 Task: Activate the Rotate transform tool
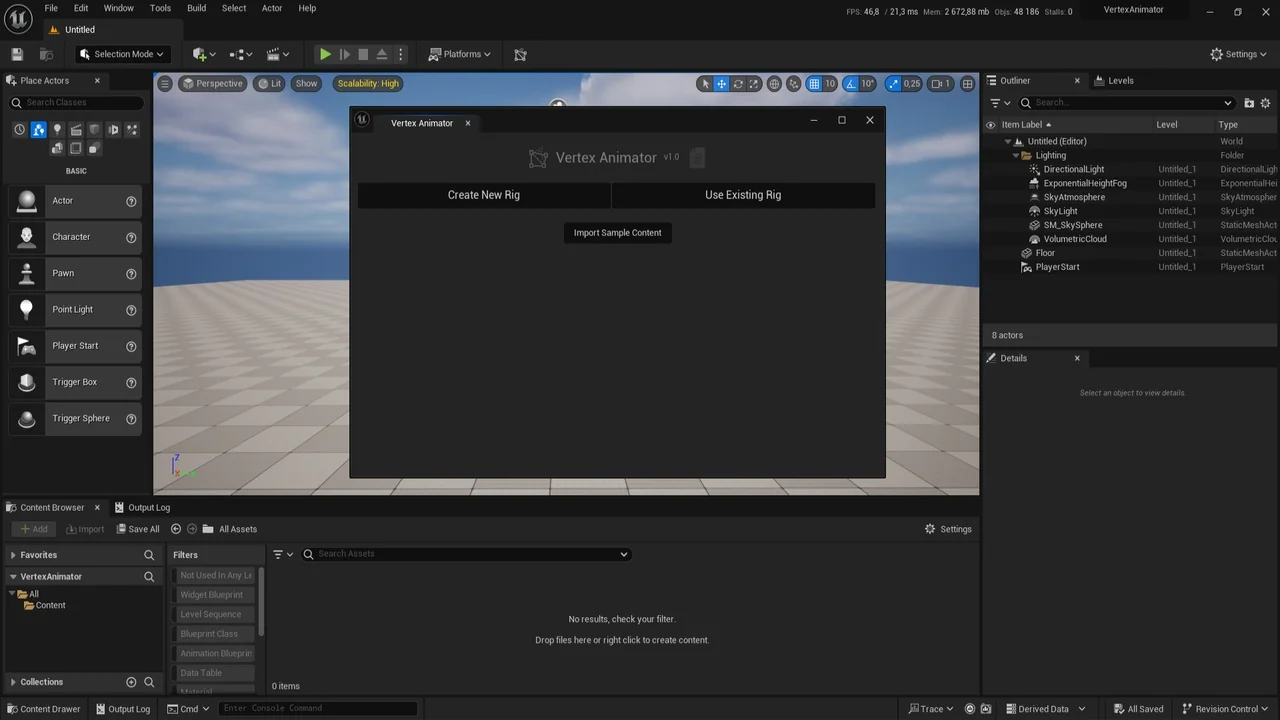click(x=738, y=83)
